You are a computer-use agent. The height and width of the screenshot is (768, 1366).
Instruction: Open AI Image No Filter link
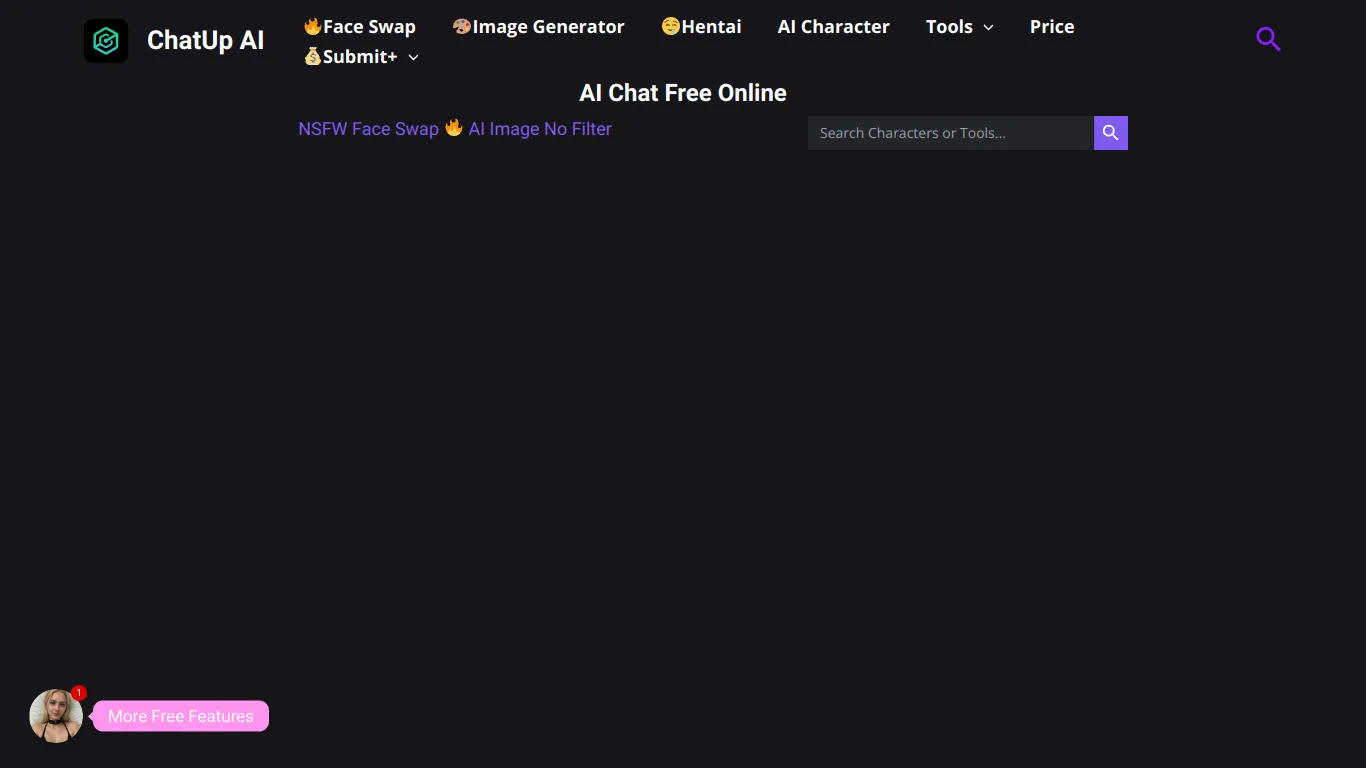[x=540, y=129]
